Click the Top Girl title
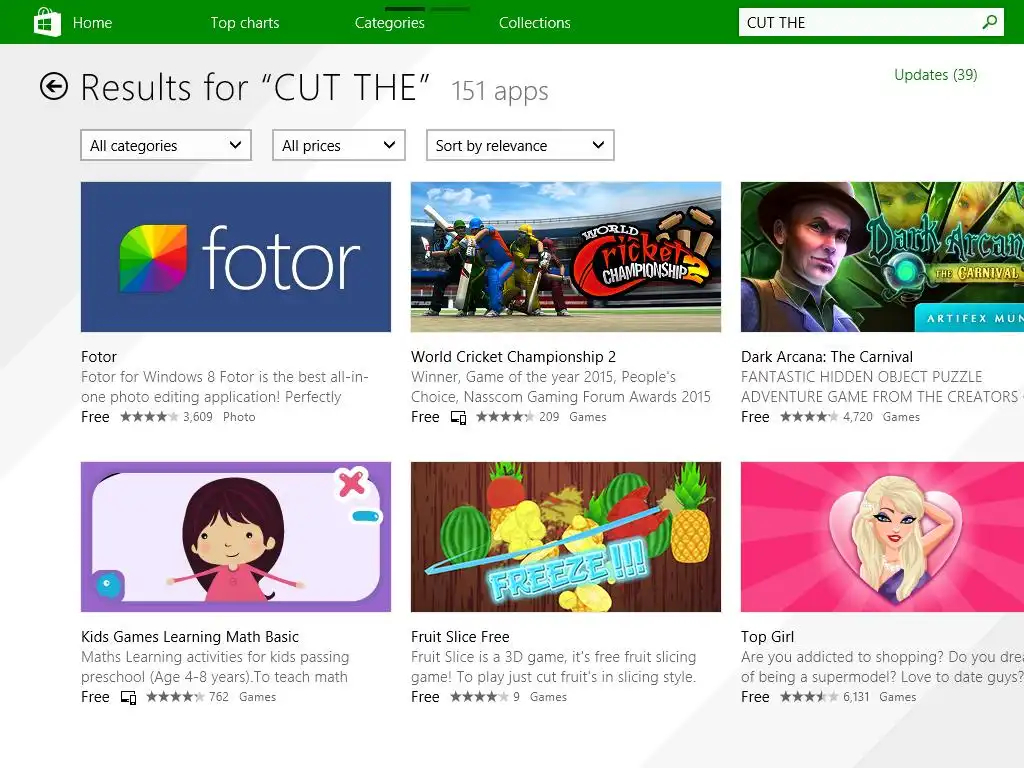This screenshot has width=1024, height=768. (767, 637)
